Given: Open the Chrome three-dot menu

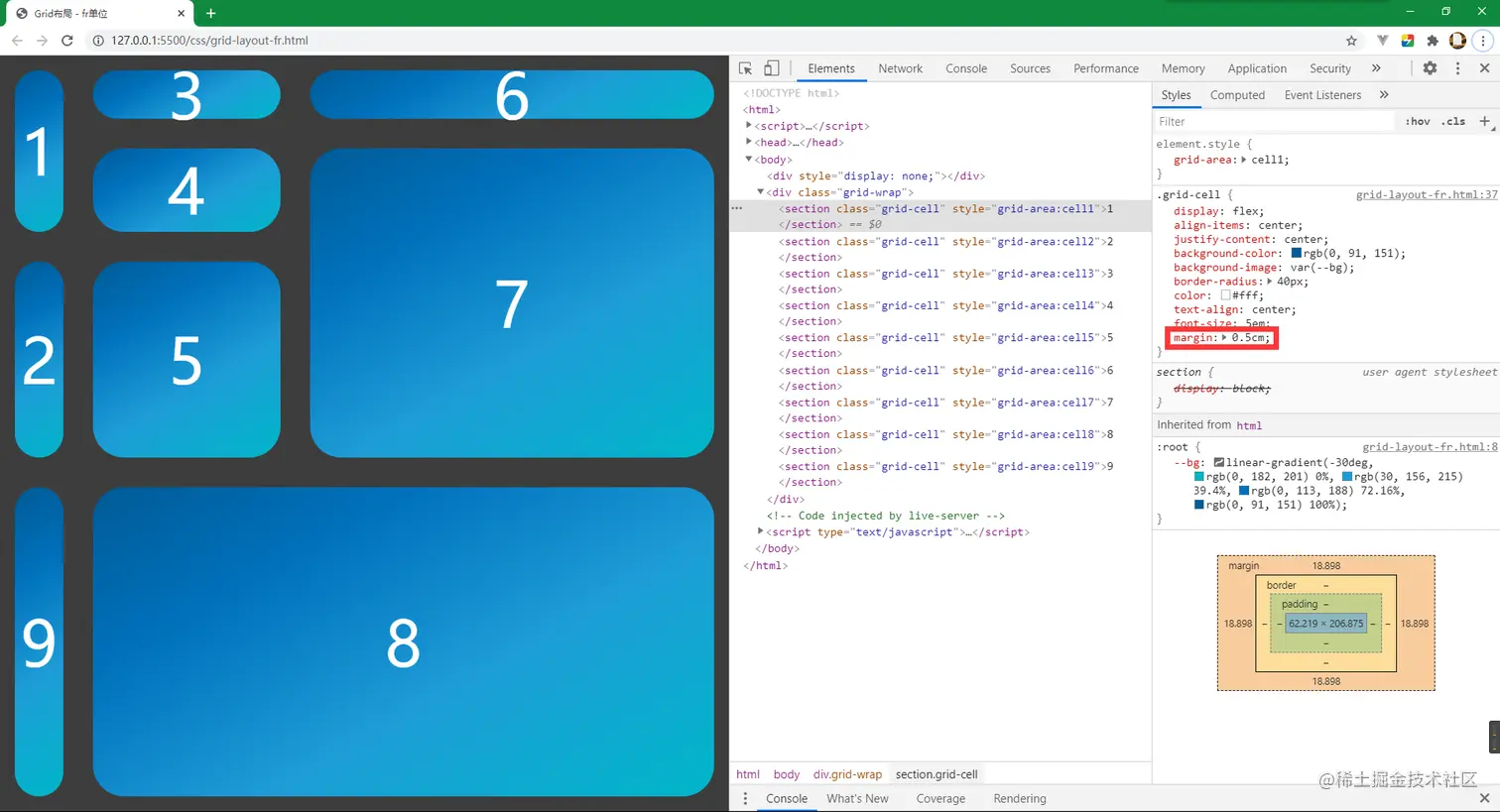Looking at the screenshot, I should (1484, 41).
